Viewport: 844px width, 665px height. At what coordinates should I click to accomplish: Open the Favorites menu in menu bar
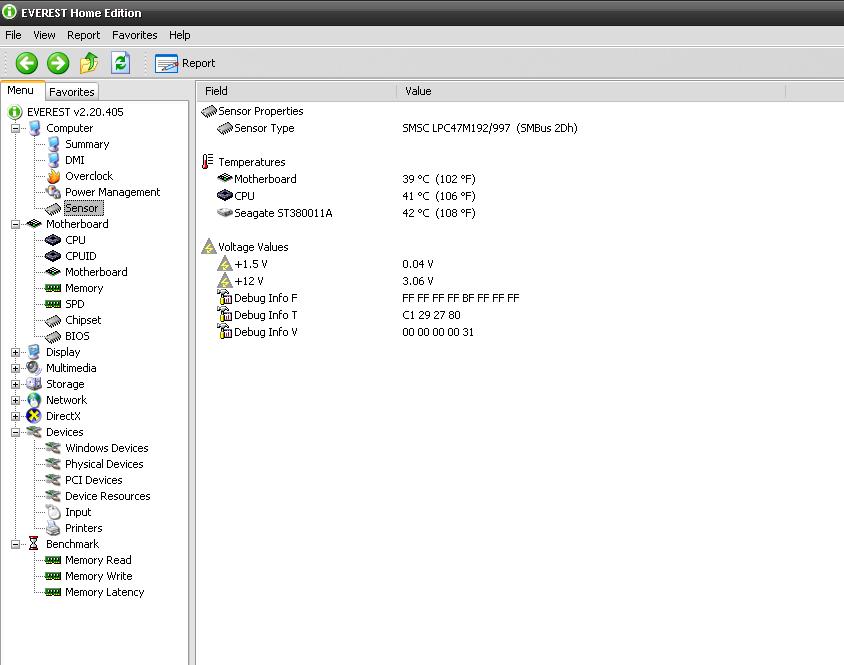[x=135, y=35]
